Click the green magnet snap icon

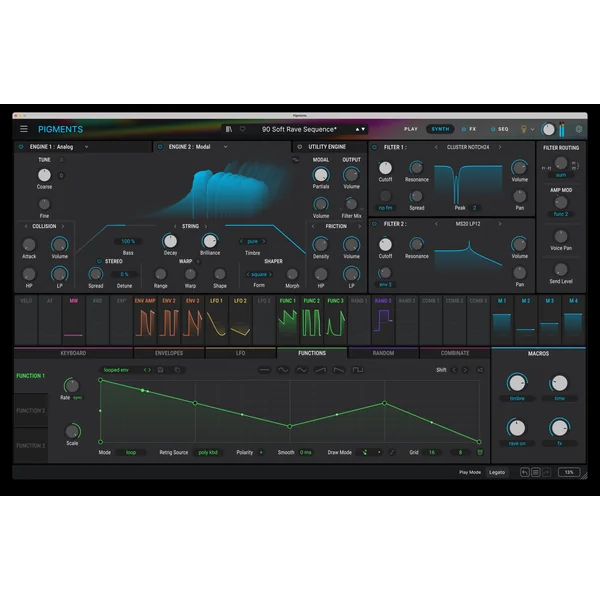(x=480, y=452)
